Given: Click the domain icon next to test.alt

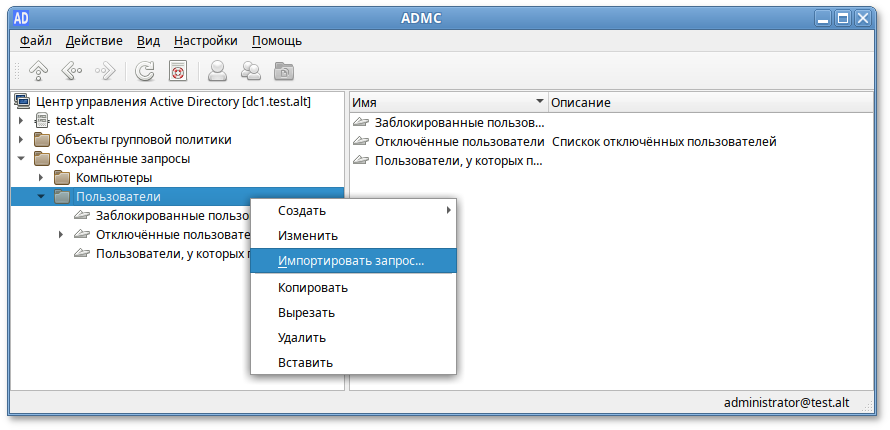Looking at the screenshot, I should point(42,120).
